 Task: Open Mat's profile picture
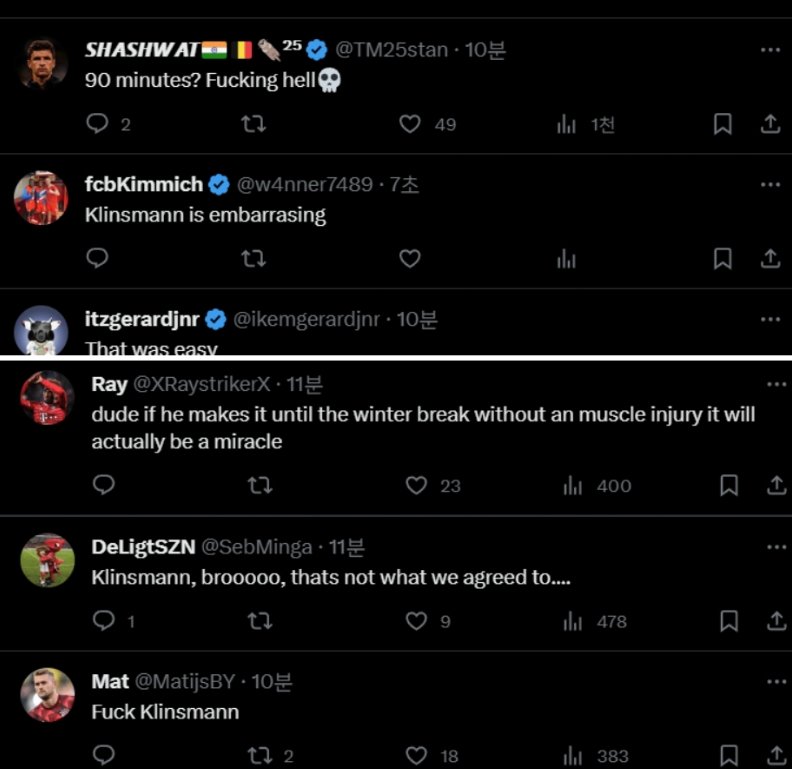(x=47, y=695)
